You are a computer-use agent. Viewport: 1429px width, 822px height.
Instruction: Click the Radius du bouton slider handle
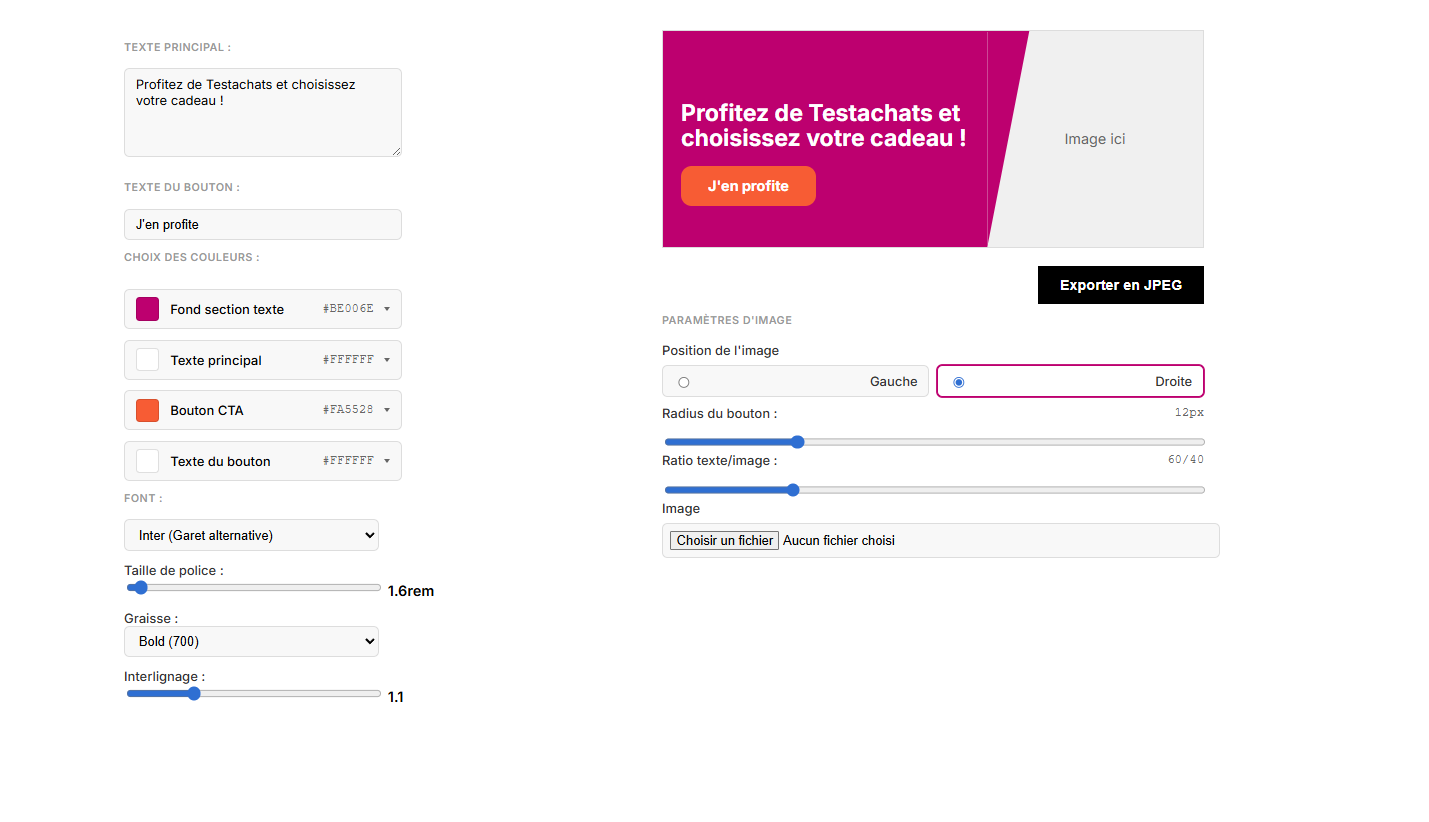797,442
